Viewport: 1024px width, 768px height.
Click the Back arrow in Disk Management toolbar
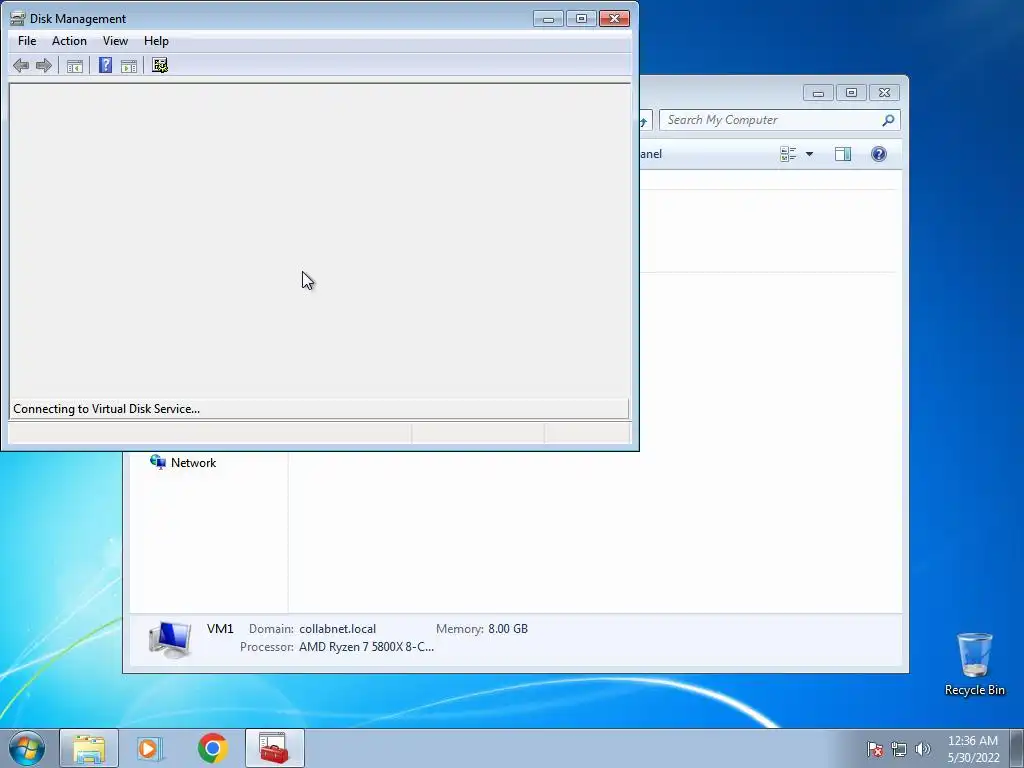click(x=21, y=65)
